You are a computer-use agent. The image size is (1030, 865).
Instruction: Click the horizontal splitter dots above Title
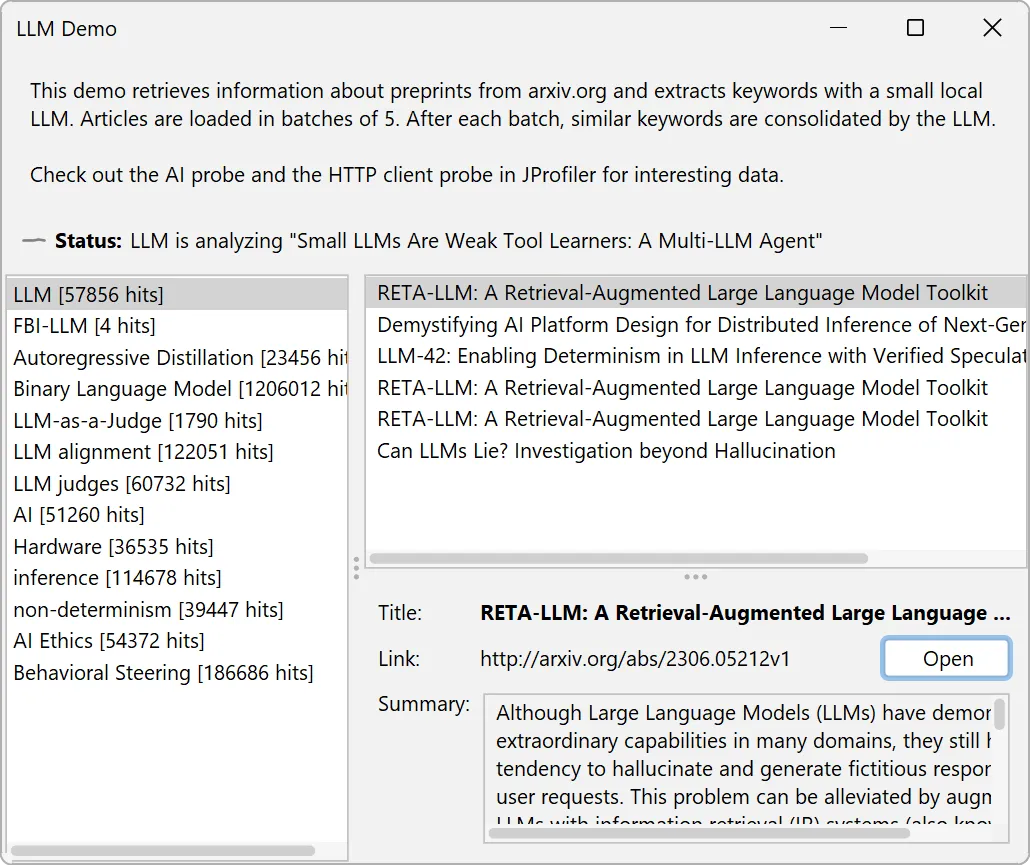click(696, 576)
